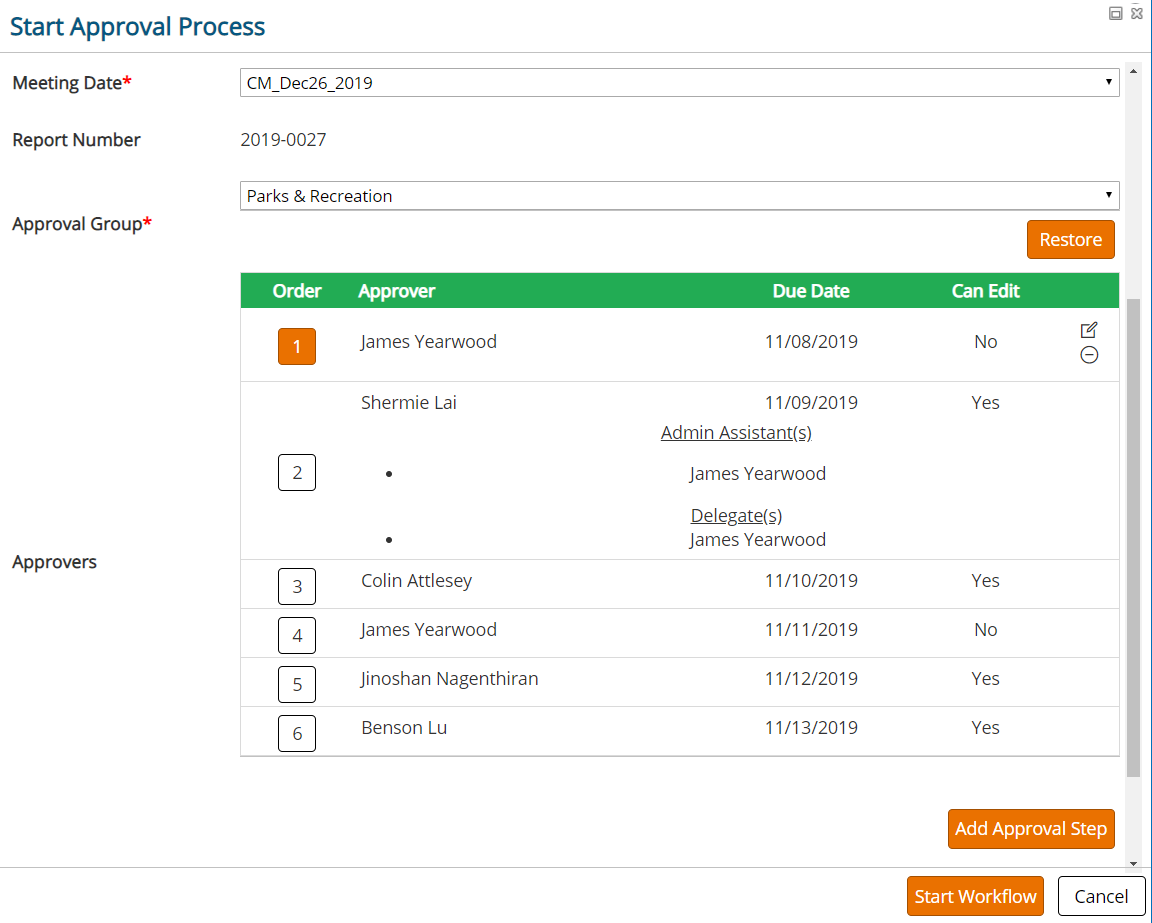The width and height of the screenshot is (1152, 923).
Task: Select order box 4
Action: (297, 636)
